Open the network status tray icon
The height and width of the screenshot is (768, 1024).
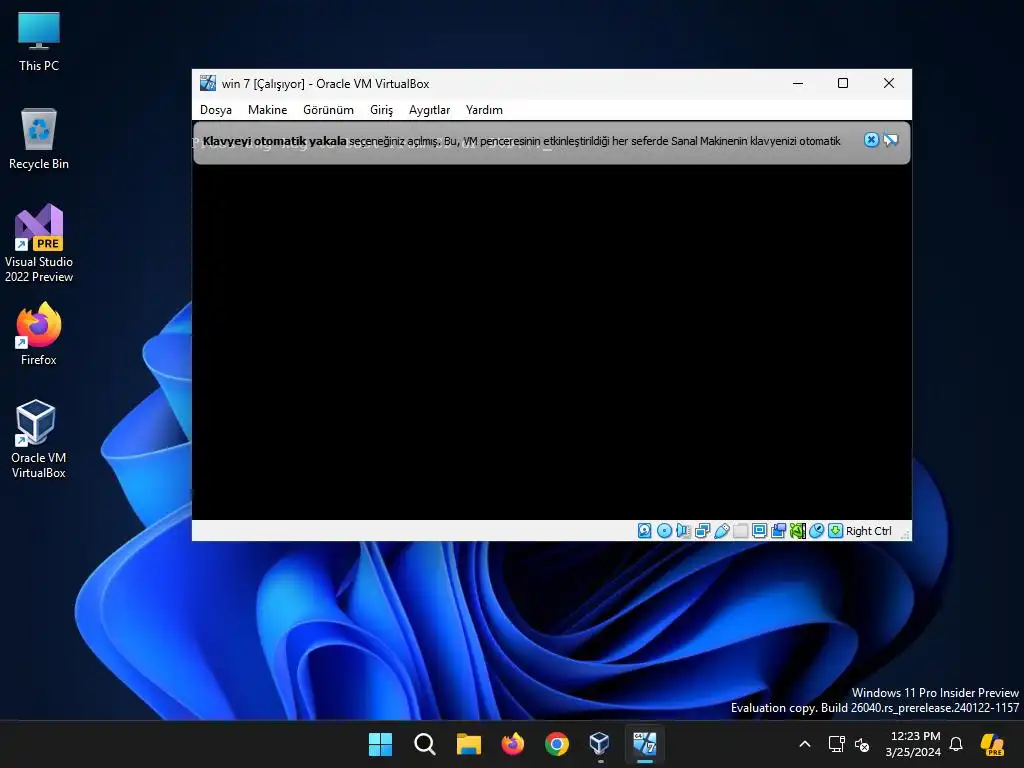[x=837, y=744]
